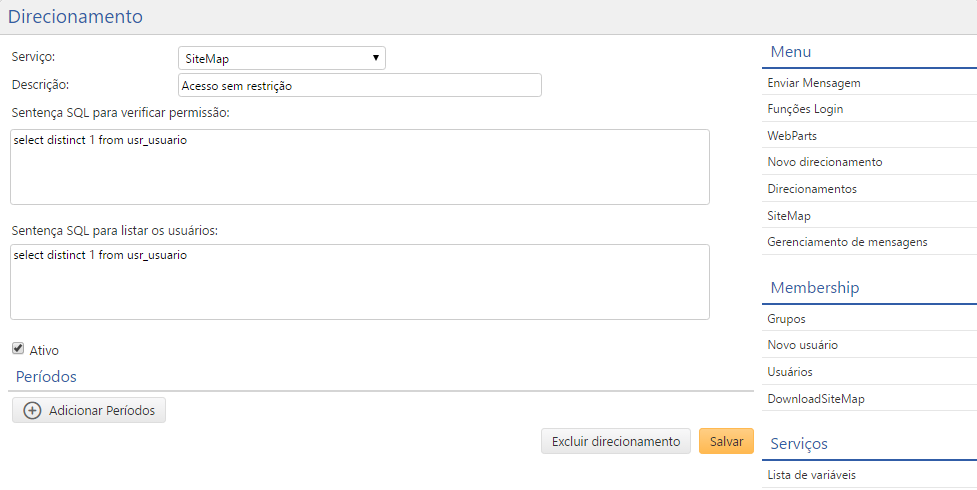Open SiteMap from the Menu panel
Image resolution: width=977 pixels, height=490 pixels.
pyautogui.click(x=789, y=215)
